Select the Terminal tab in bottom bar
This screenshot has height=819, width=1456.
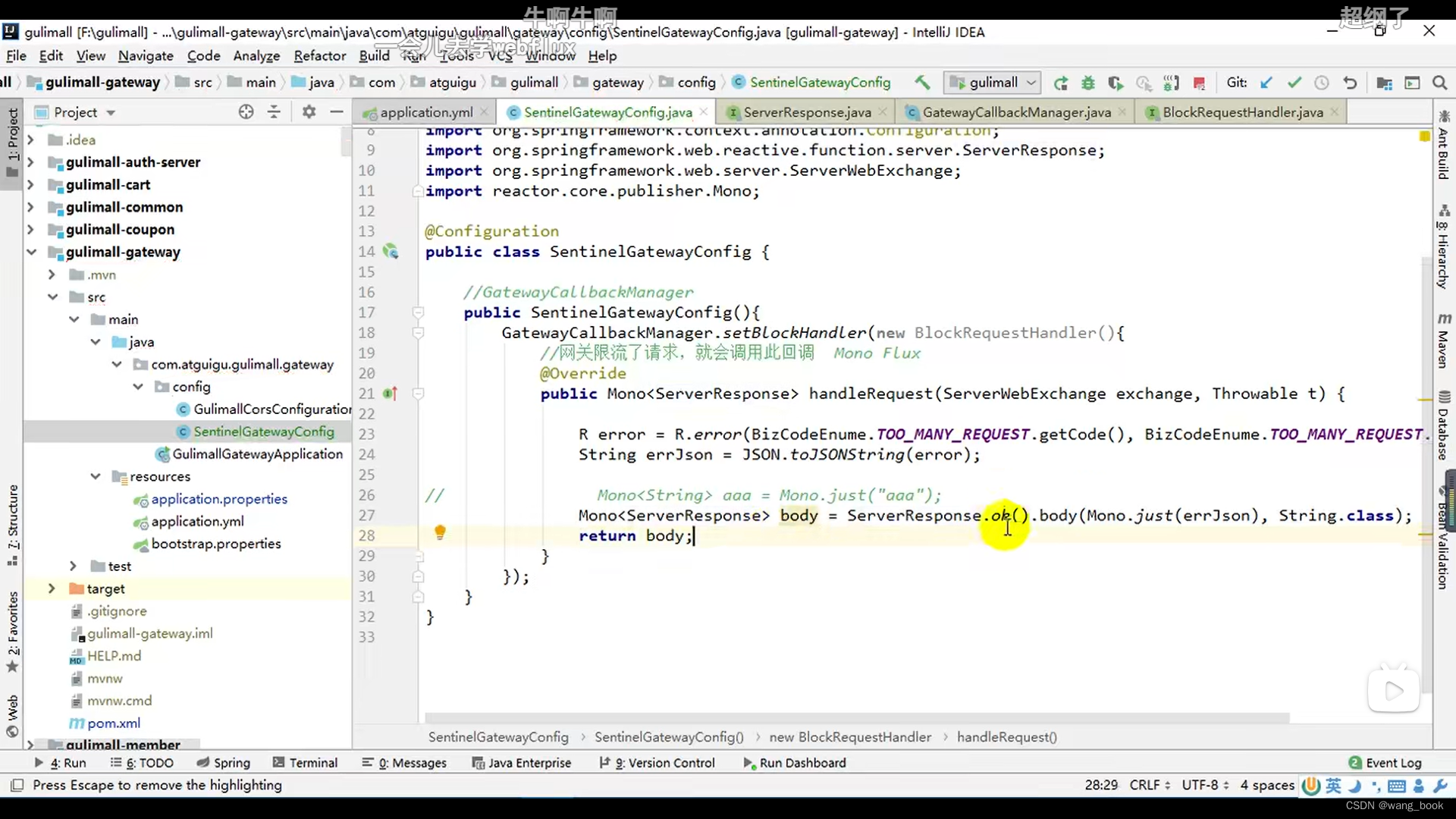pos(314,762)
